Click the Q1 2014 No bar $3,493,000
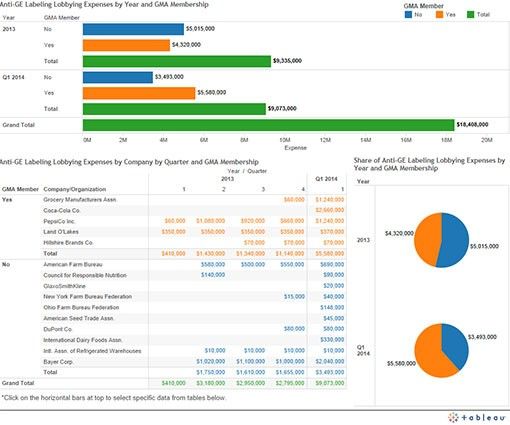This screenshot has height=425, width=510. pos(118,77)
